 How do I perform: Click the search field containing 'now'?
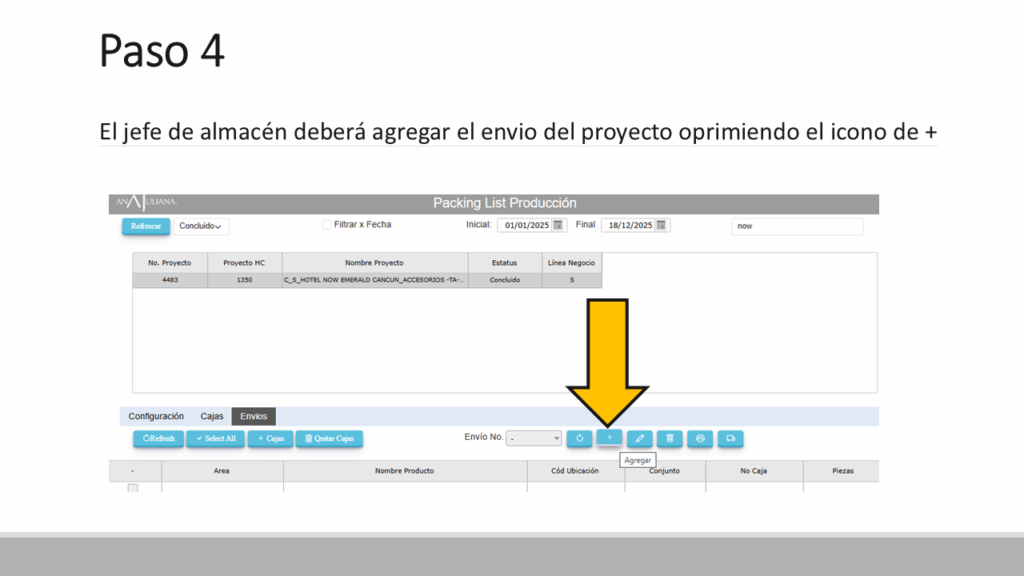pyautogui.click(x=796, y=226)
